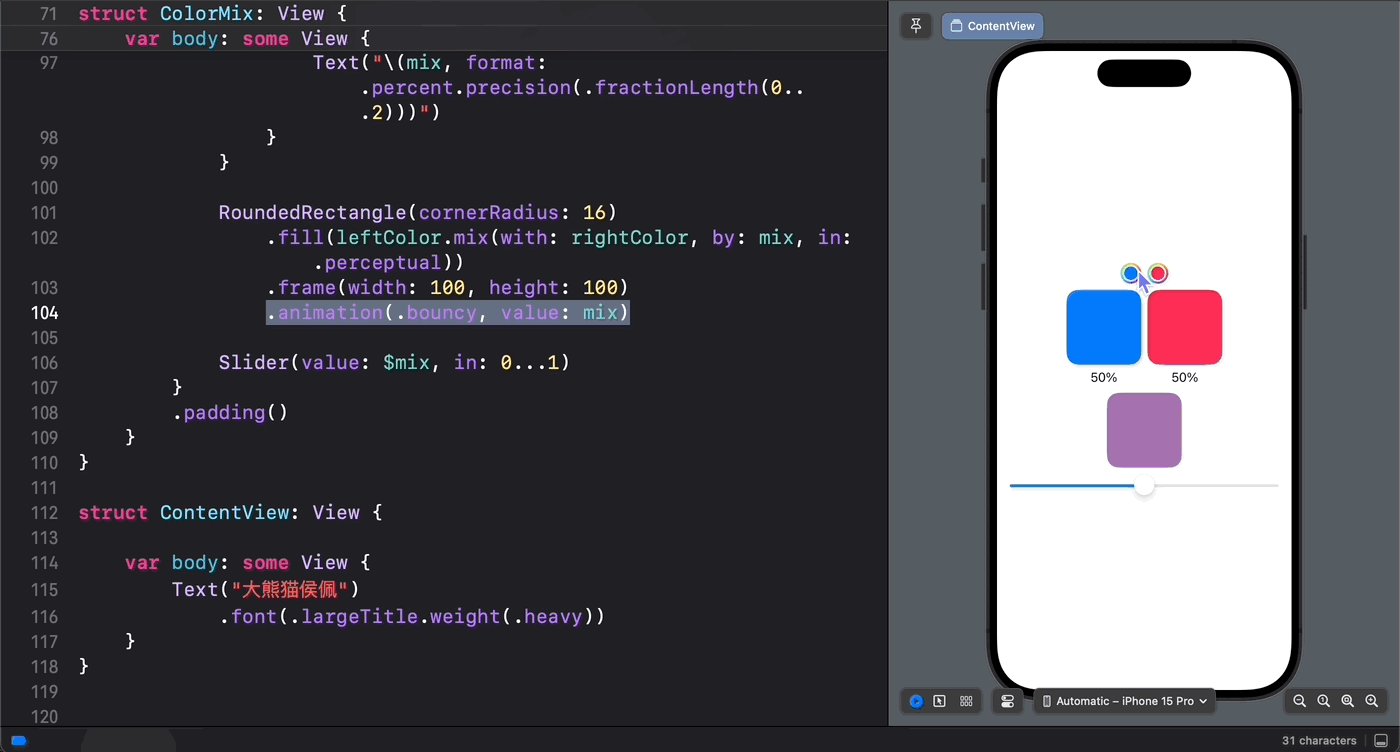The image size is (1400, 752).
Task: Click the mix slider thumb
Action: [1144, 486]
